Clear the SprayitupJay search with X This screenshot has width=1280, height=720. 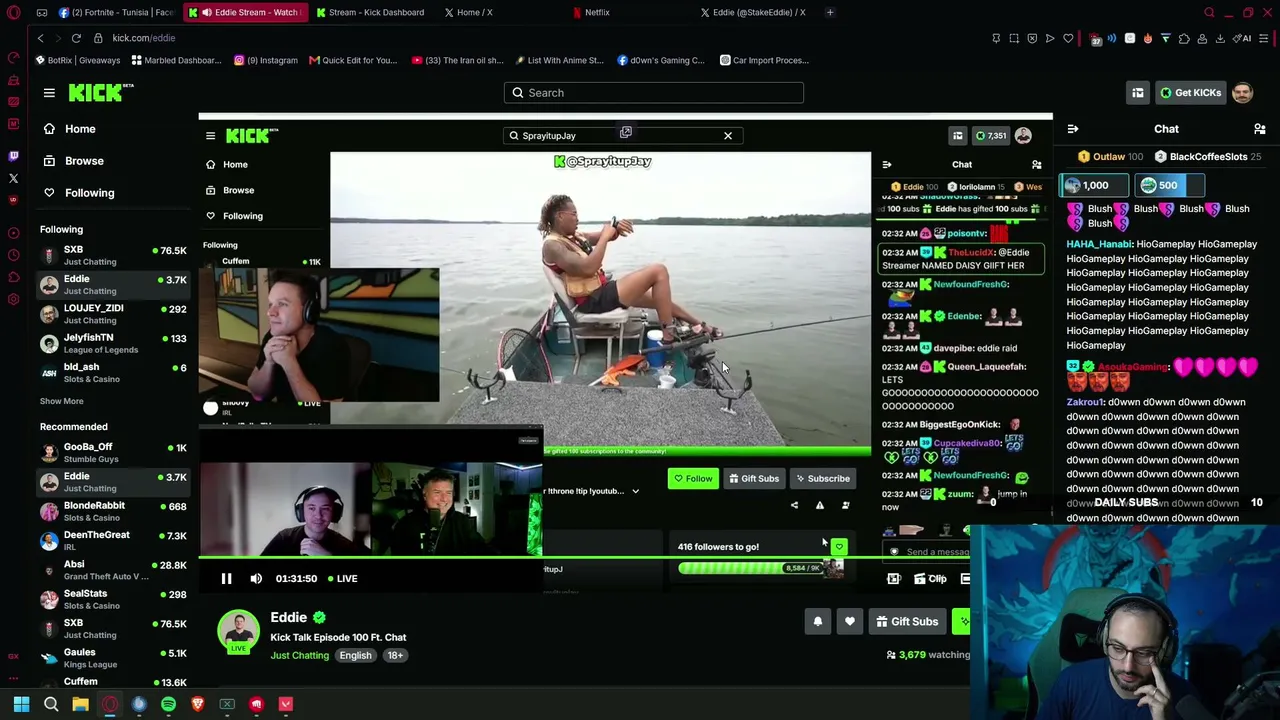point(728,136)
